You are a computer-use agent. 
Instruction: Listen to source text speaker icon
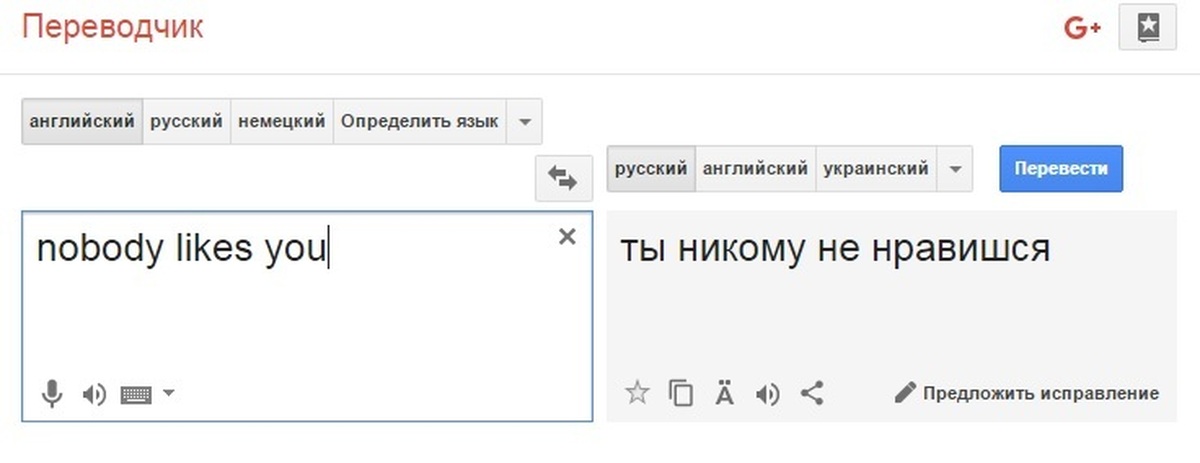94,395
